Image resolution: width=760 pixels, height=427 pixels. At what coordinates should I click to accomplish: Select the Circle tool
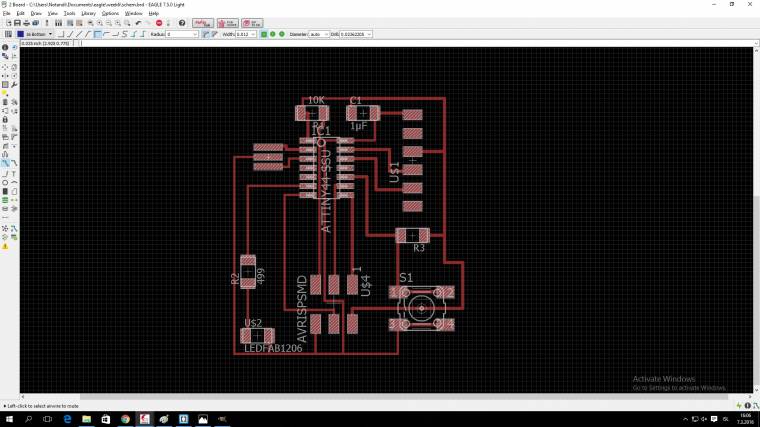(x=5, y=183)
